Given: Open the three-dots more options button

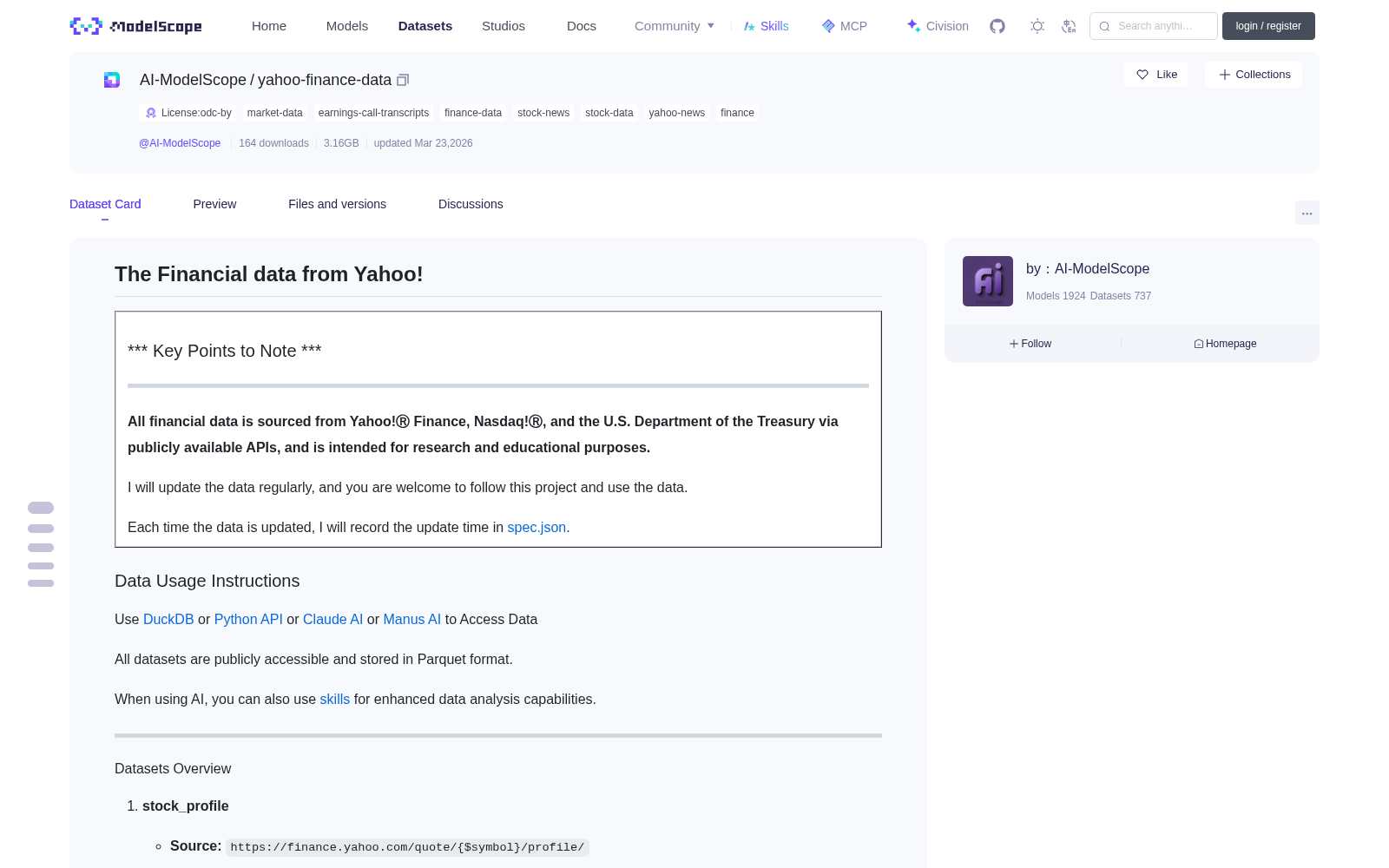Looking at the screenshot, I should pyautogui.click(x=1307, y=213).
